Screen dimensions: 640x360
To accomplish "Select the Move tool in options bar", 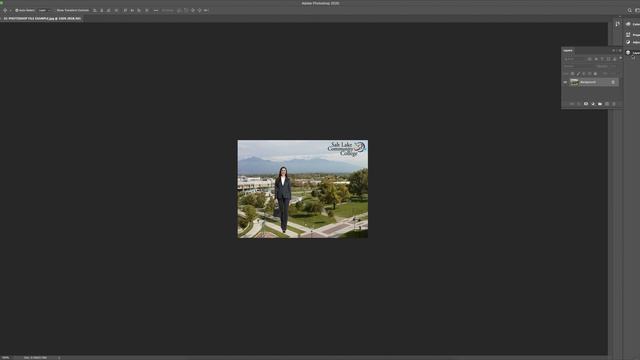I will pos(5,10).
